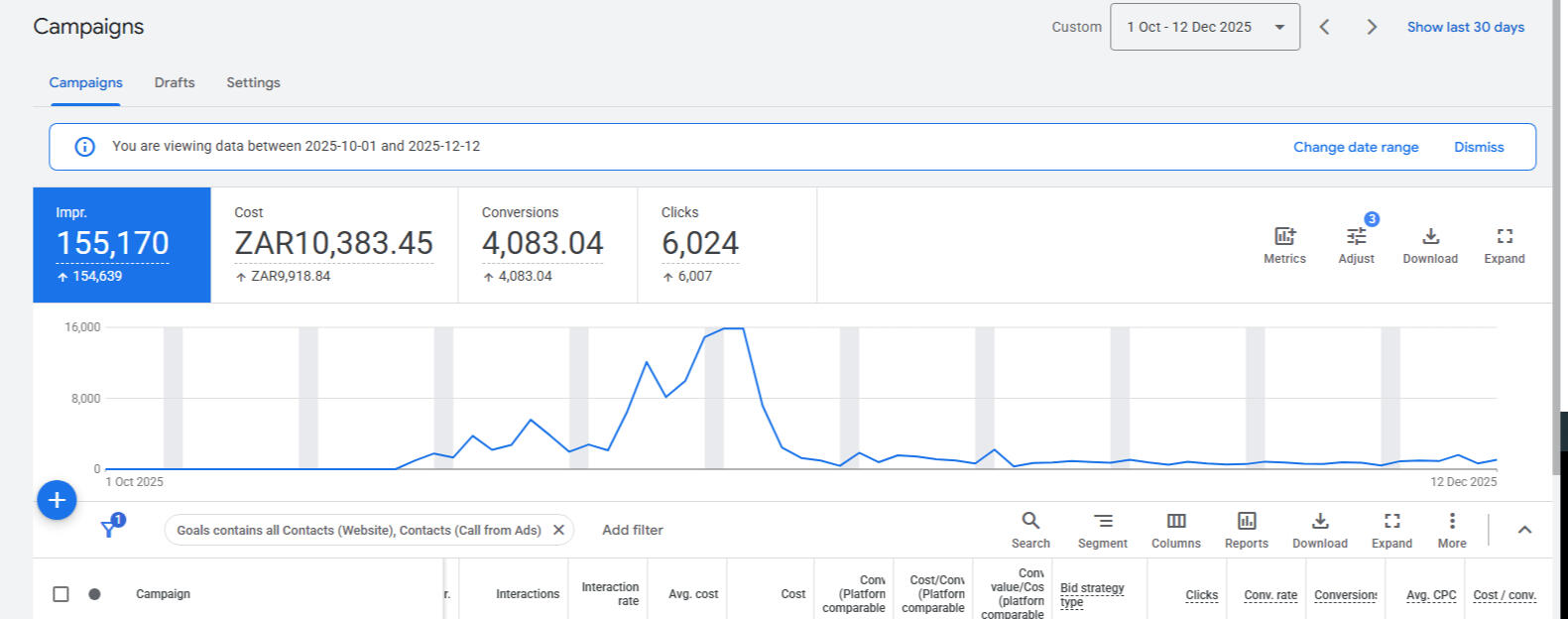Expand the chart to full screen
The width and height of the screenshot is (1568, 619).
1504,236
